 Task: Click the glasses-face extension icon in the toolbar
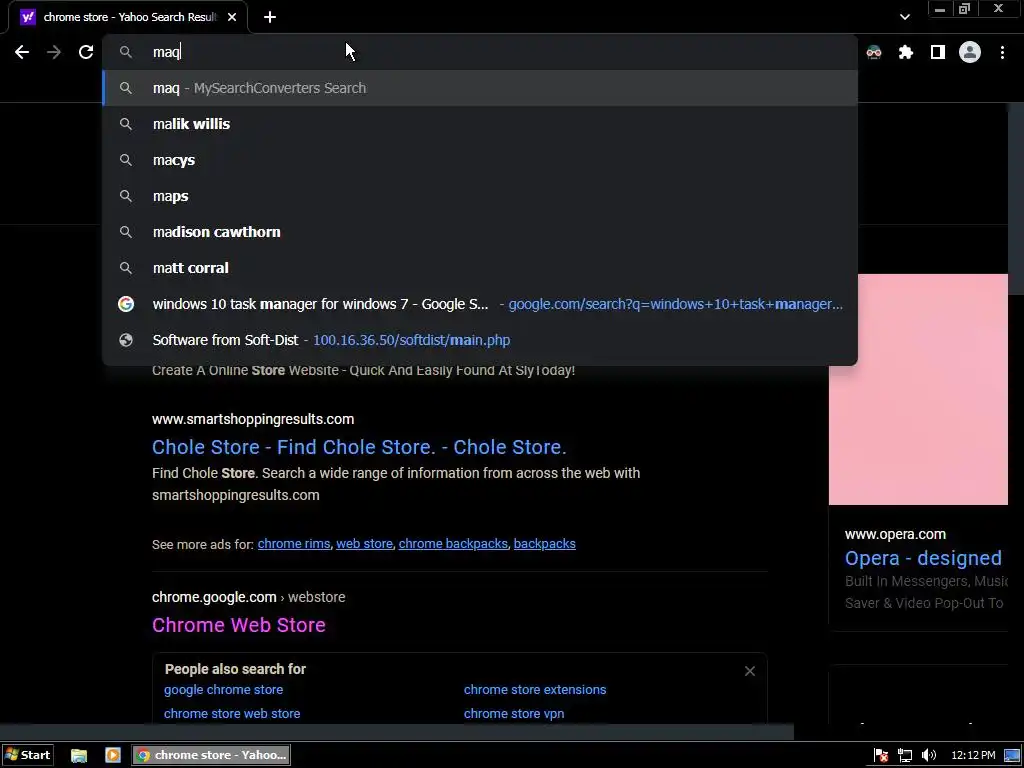point(874,52)
